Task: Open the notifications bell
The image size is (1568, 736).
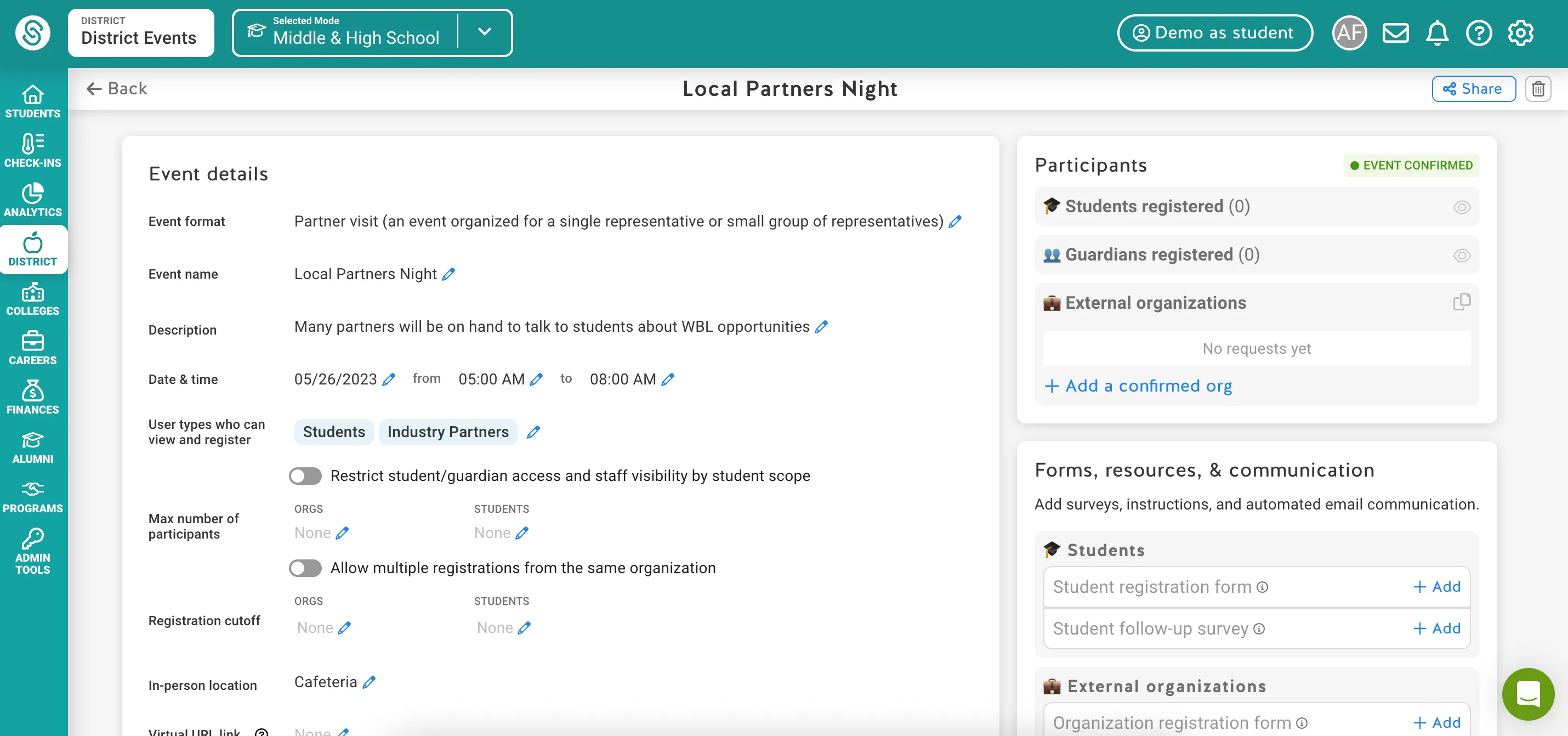Action: 1437,33
